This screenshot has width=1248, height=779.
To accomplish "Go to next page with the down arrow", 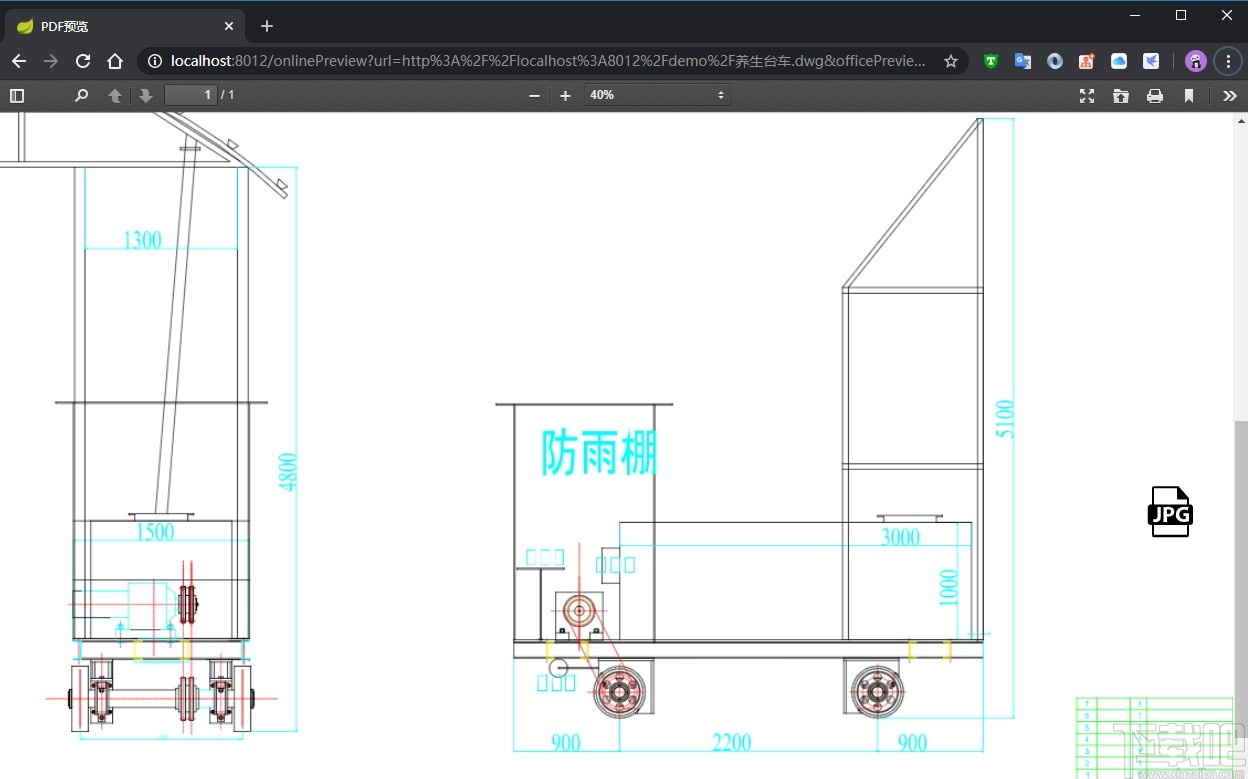I will click(x=146, y=95).
